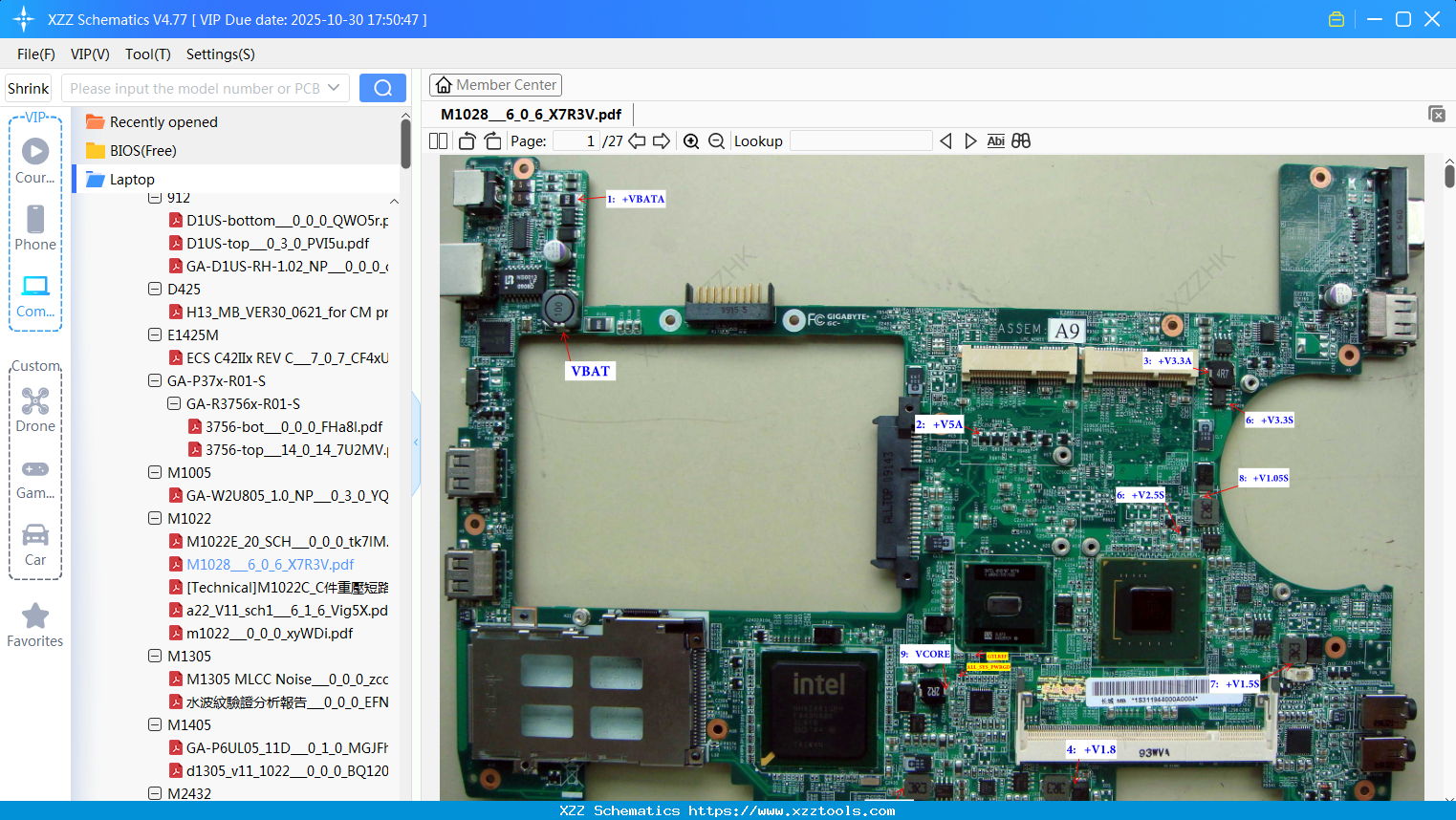Collapse the M1305 tree node
Screen dimensions: 1456x820
[155, 656]
